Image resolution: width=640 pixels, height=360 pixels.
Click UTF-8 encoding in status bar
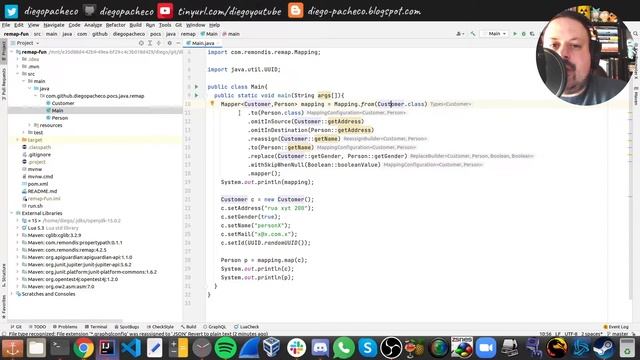click(x=571, y=333)
